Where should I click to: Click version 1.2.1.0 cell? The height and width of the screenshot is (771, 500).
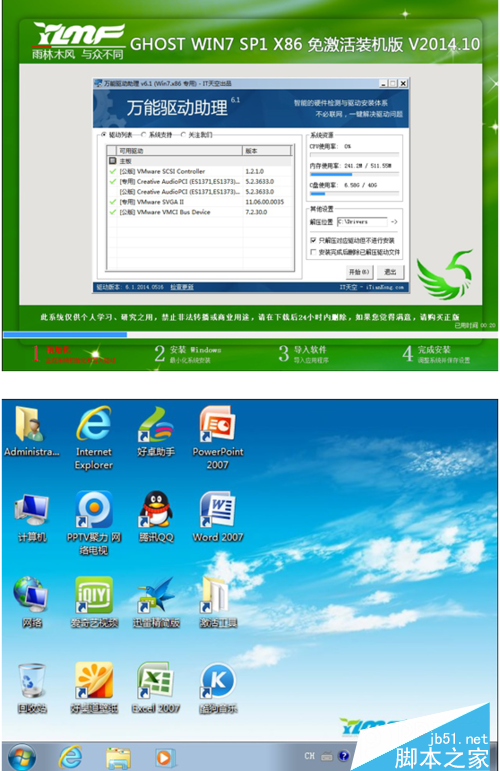(255, 172)
